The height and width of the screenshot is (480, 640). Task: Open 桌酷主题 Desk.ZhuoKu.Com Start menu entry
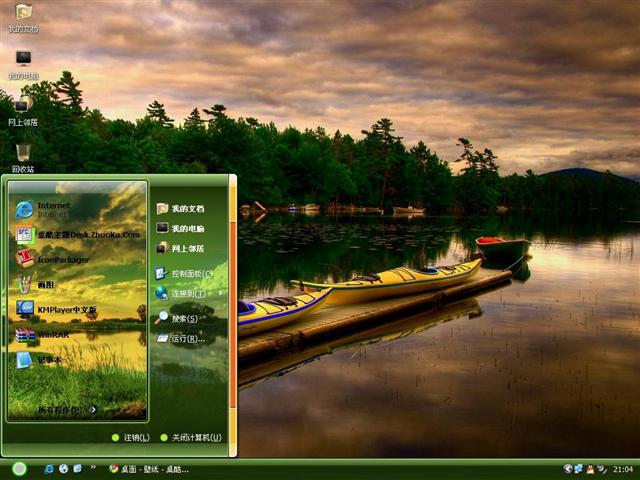tap(78, 235)
